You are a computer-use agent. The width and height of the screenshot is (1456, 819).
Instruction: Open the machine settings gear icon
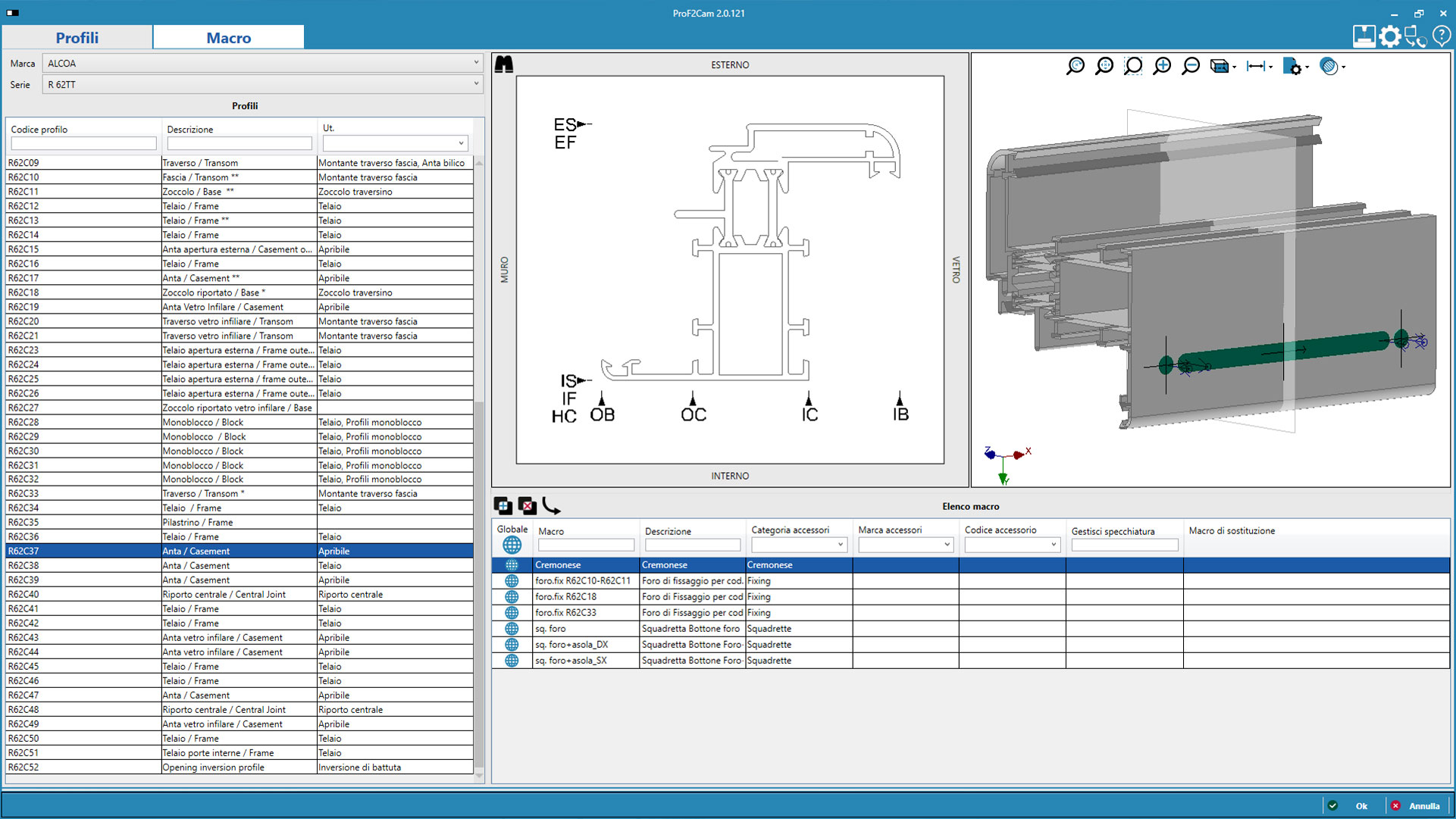[x=1389, y=36]
